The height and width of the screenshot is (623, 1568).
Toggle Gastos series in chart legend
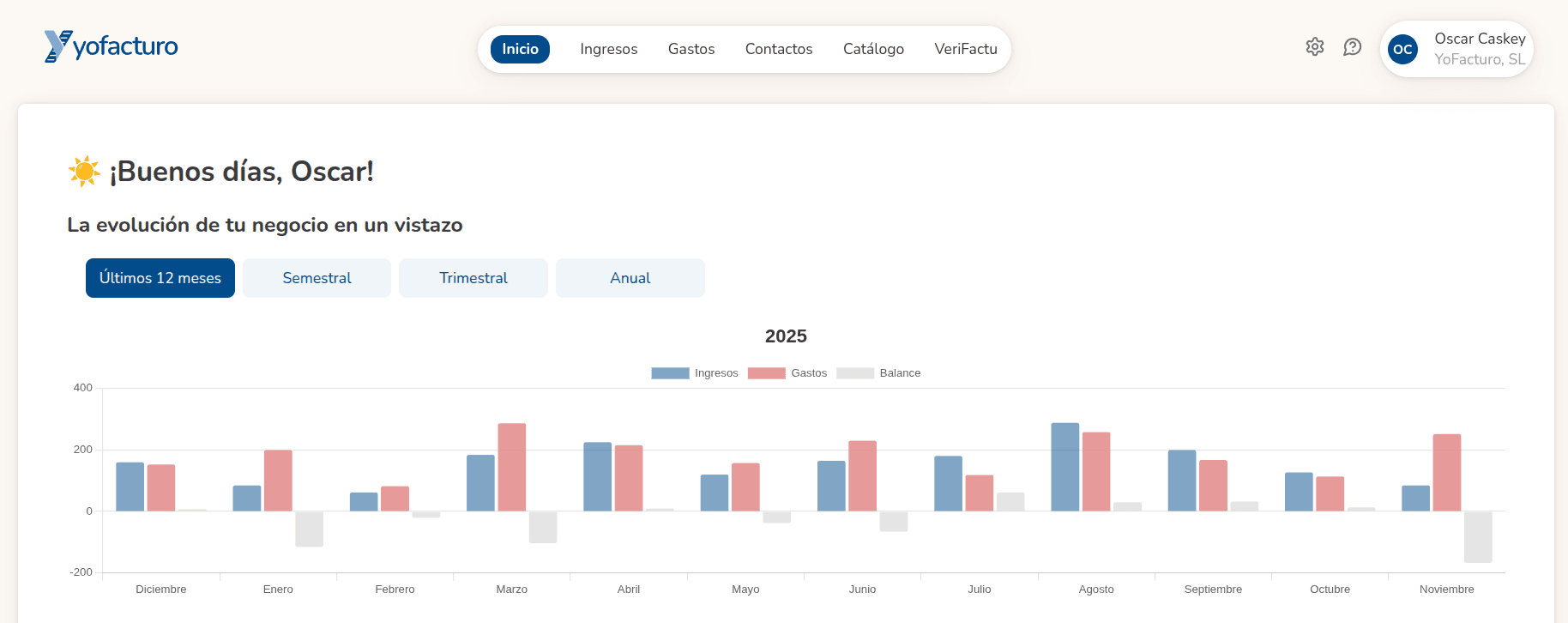[x=787, y=373]
